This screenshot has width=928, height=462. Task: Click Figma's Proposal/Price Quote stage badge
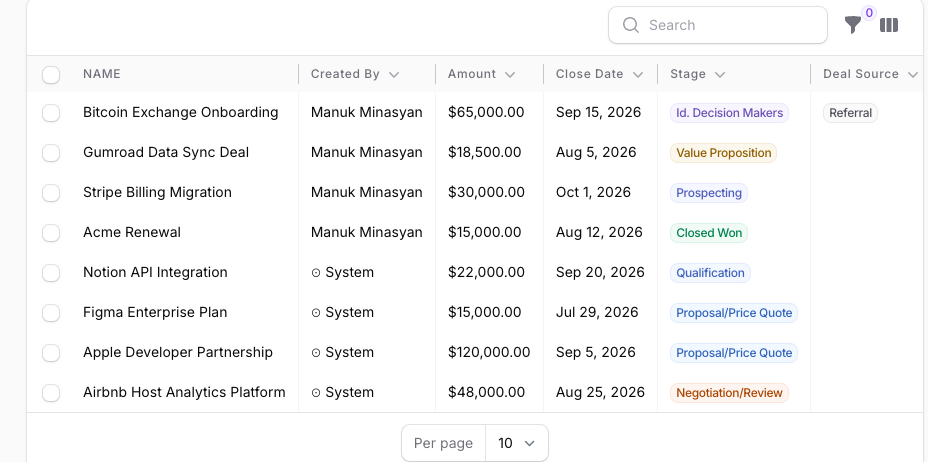pos(734,313)
